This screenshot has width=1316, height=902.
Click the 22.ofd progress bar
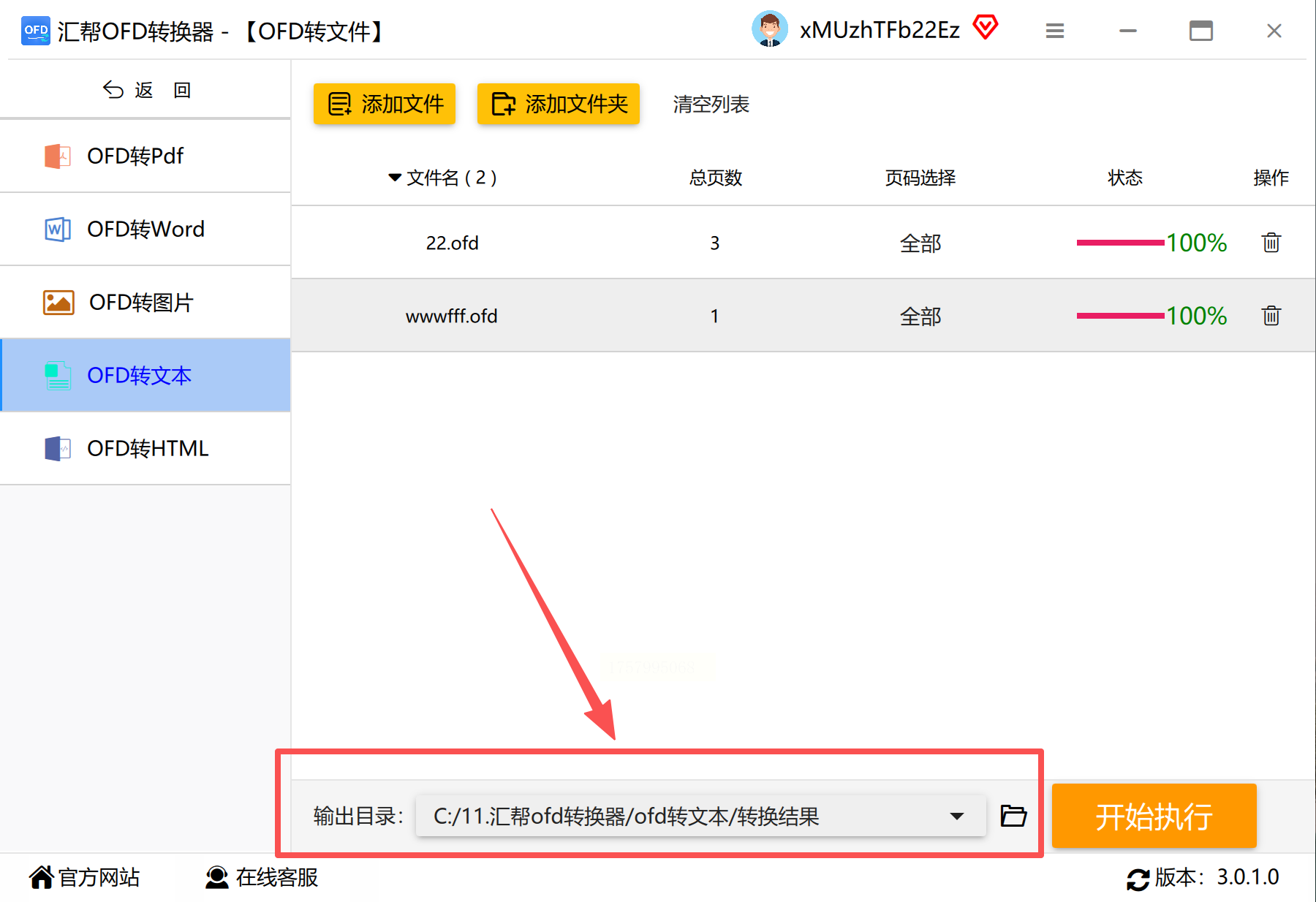pyautogui.click(x=1120, y=243)
